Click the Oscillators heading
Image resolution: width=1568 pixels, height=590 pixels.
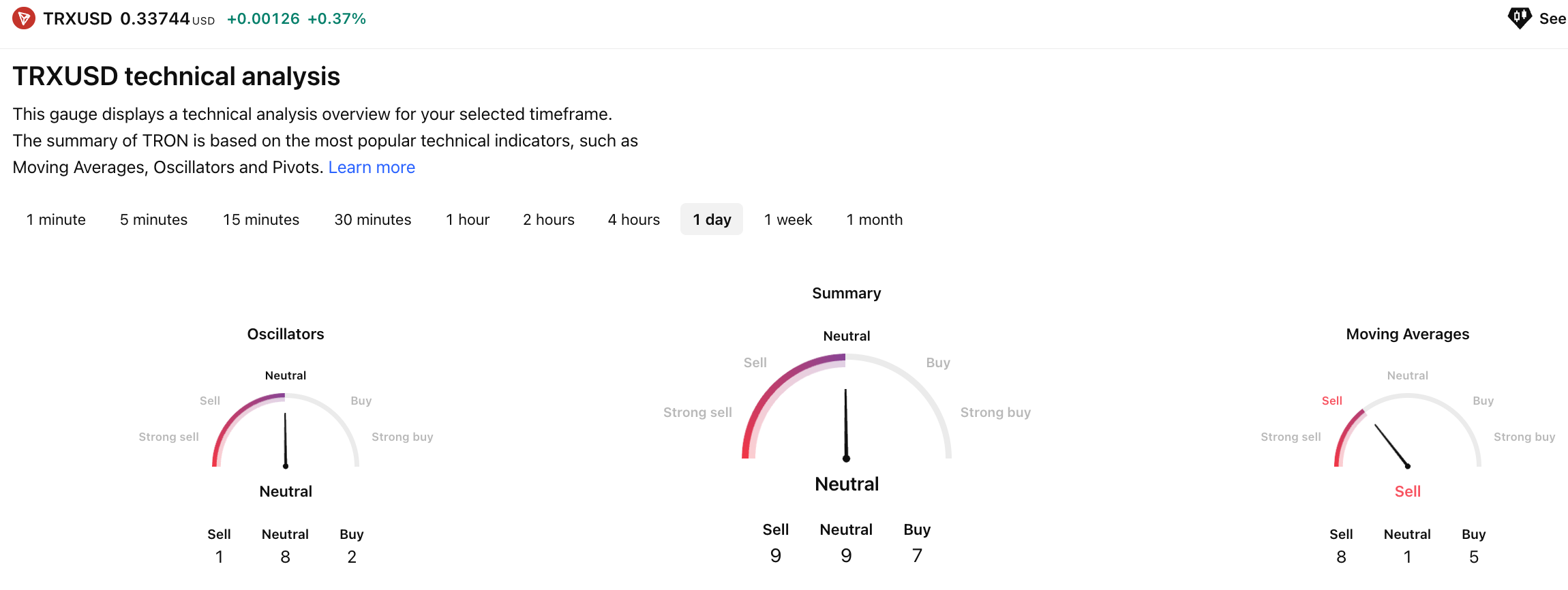tap(286, 334)
